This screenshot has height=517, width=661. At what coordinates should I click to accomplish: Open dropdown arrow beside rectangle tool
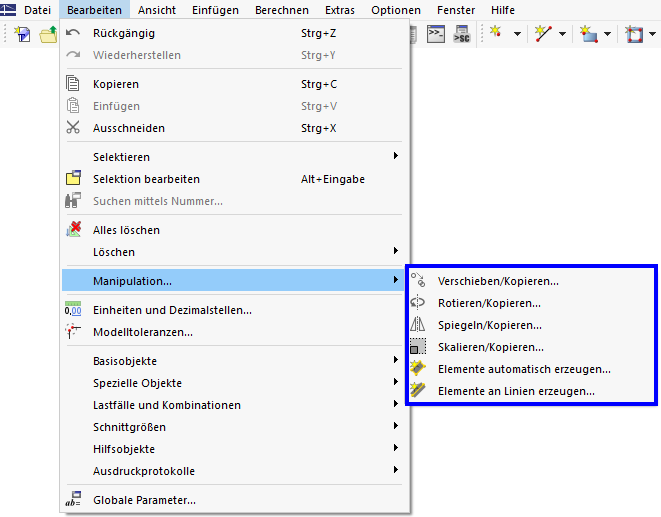pyautogui.click(x=653, y=34)
